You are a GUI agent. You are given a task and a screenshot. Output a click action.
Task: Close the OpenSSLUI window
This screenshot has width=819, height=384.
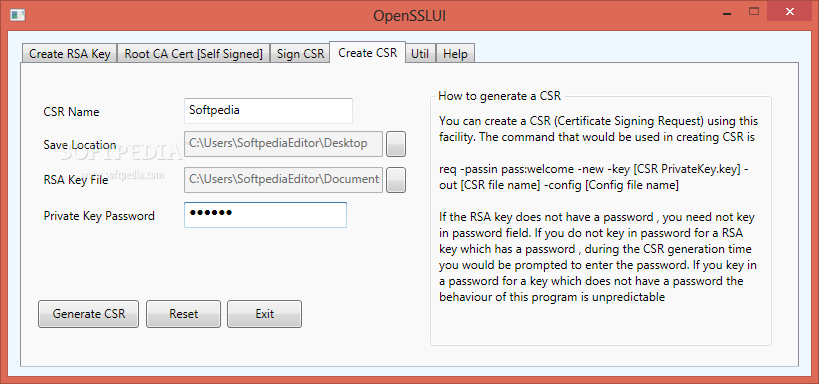790,11
